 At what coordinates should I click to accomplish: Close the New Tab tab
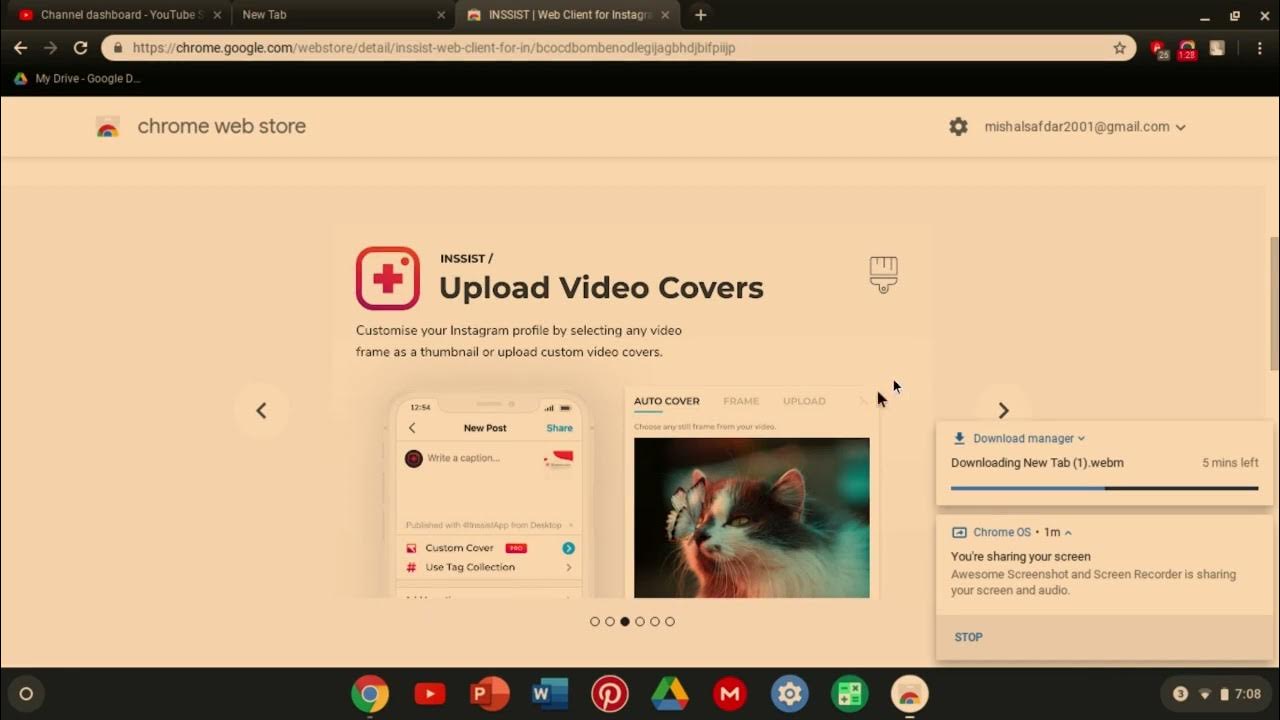pyautogui.click(x=441, y=15)
